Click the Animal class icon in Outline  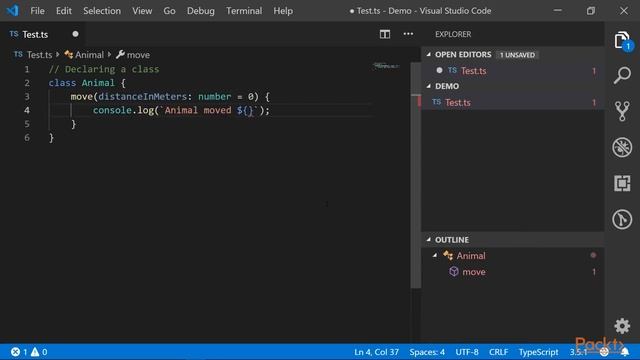click(448, 256)
